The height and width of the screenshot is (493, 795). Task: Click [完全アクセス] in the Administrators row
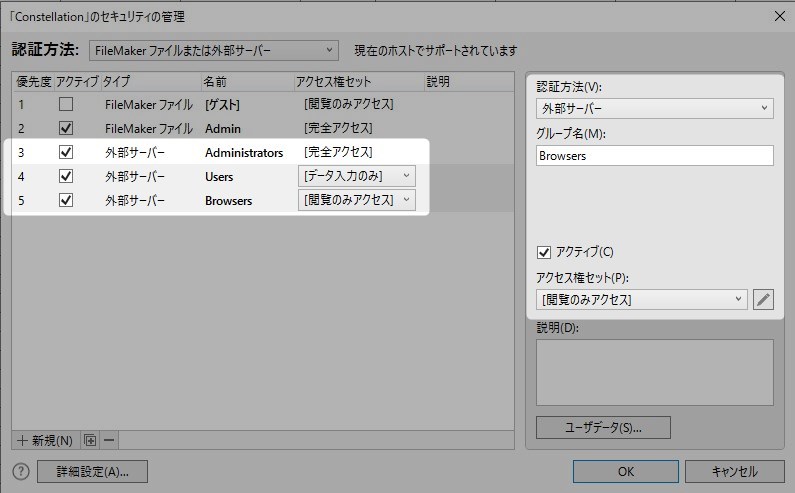click(338, 152)
